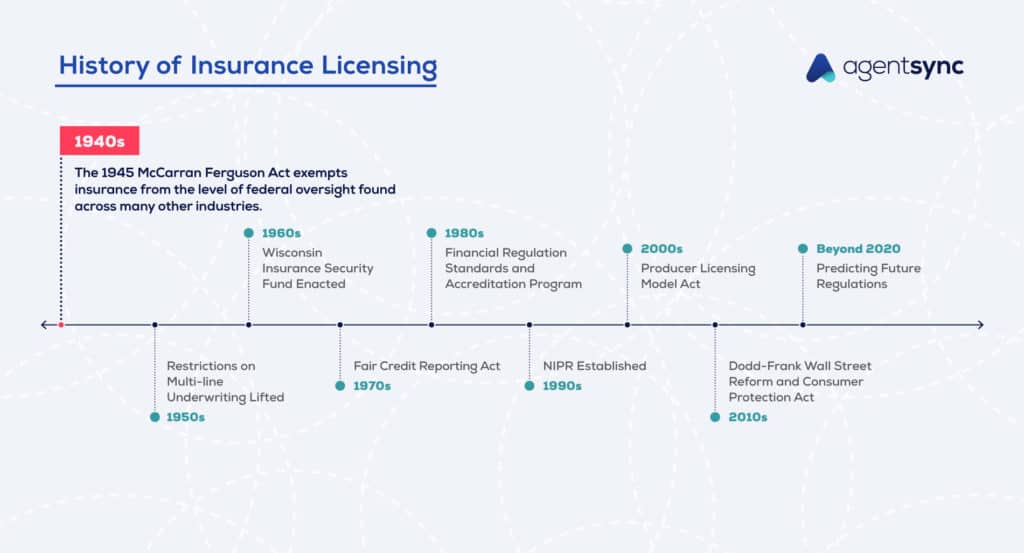Select the 2010s teal dot marker
Viewport: 1024px width, 553px height.
[715, 417]
